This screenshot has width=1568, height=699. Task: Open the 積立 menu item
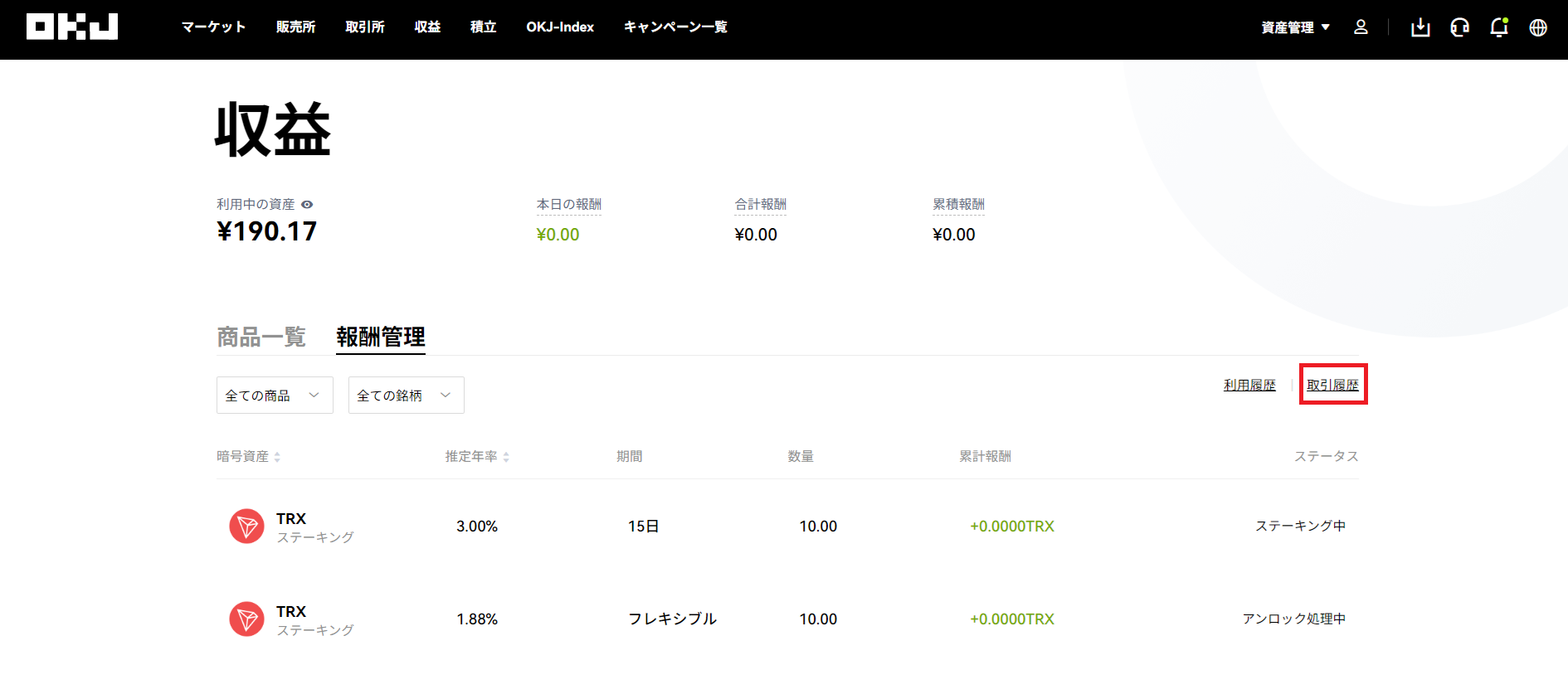coord(483,27)
